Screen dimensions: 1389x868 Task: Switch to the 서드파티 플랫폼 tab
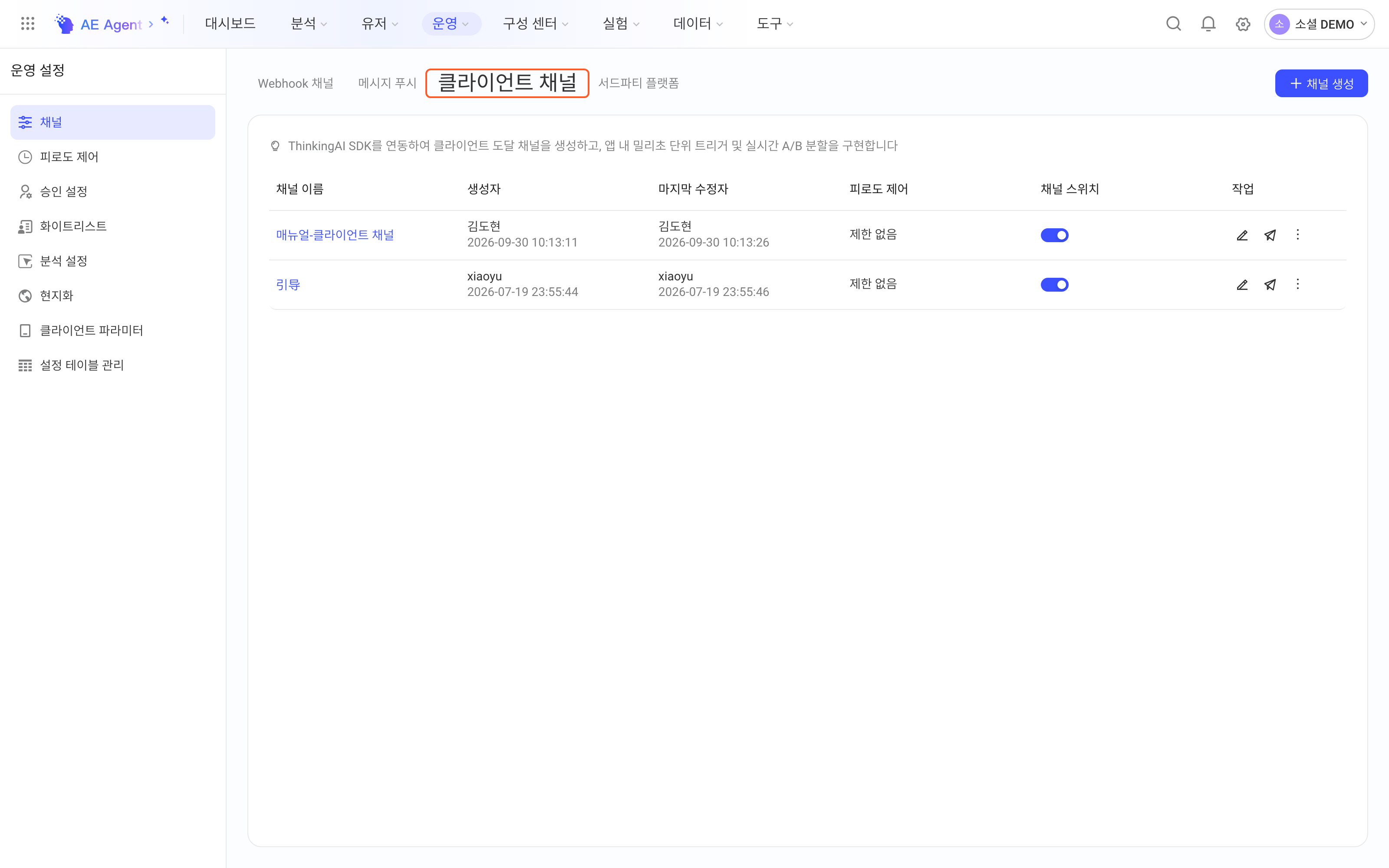[638, 83]
